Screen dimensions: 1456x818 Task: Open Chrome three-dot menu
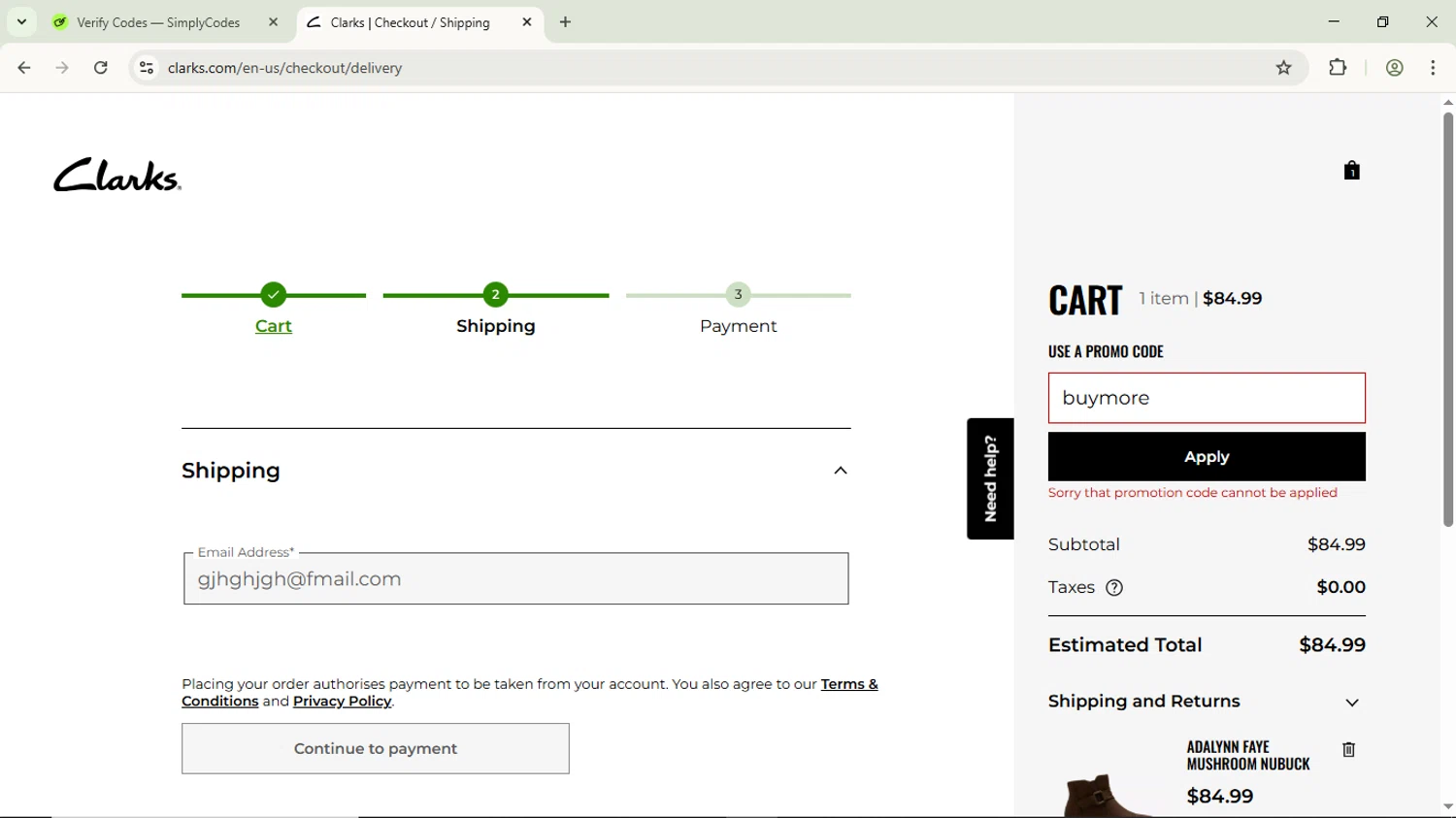(1434, 68)
